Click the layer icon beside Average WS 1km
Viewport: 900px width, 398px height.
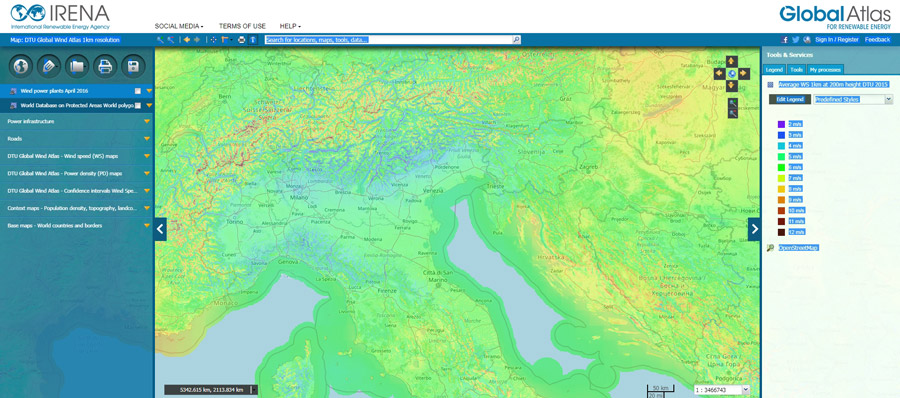click(770, 84)
